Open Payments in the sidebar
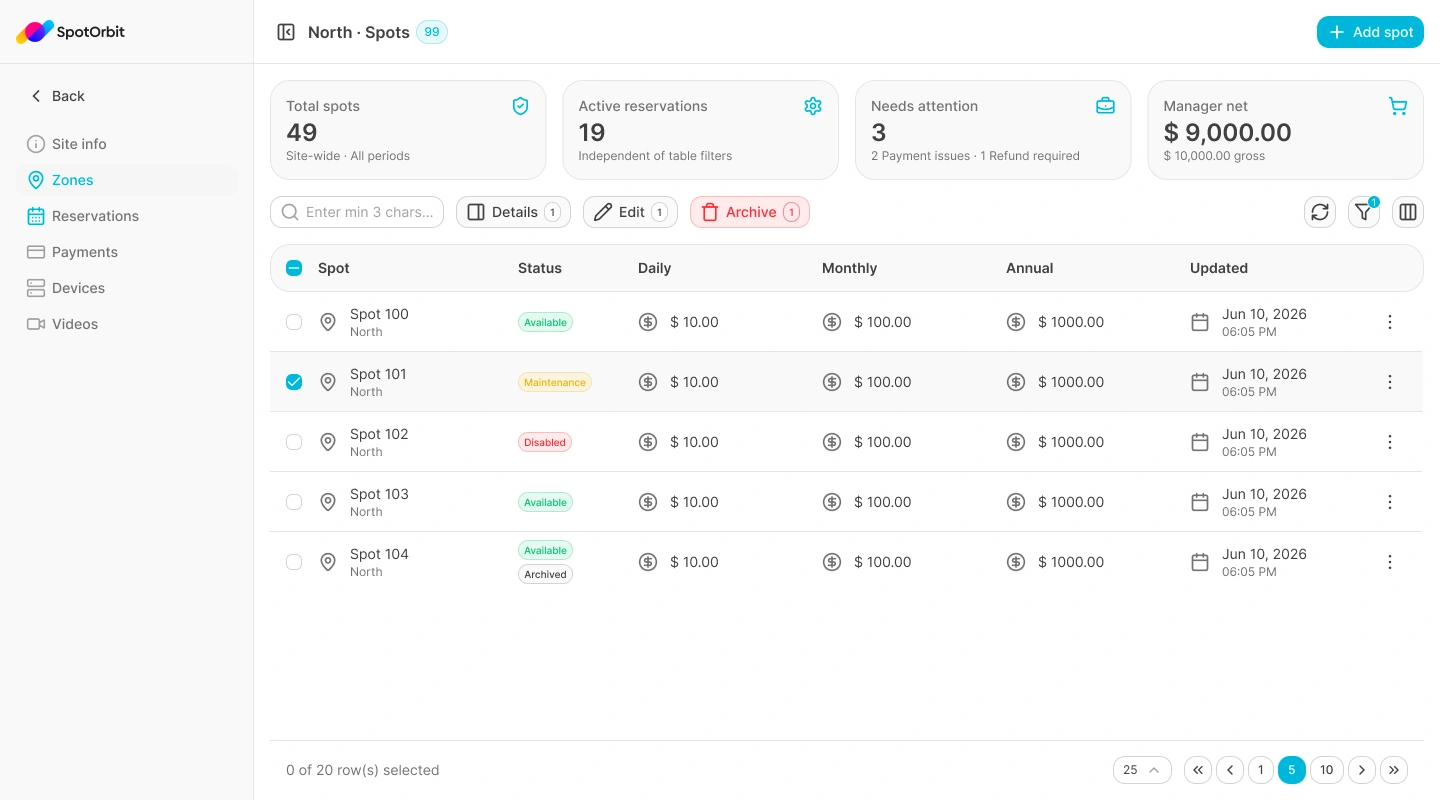The image size is (1440, 800). (128, 252)
